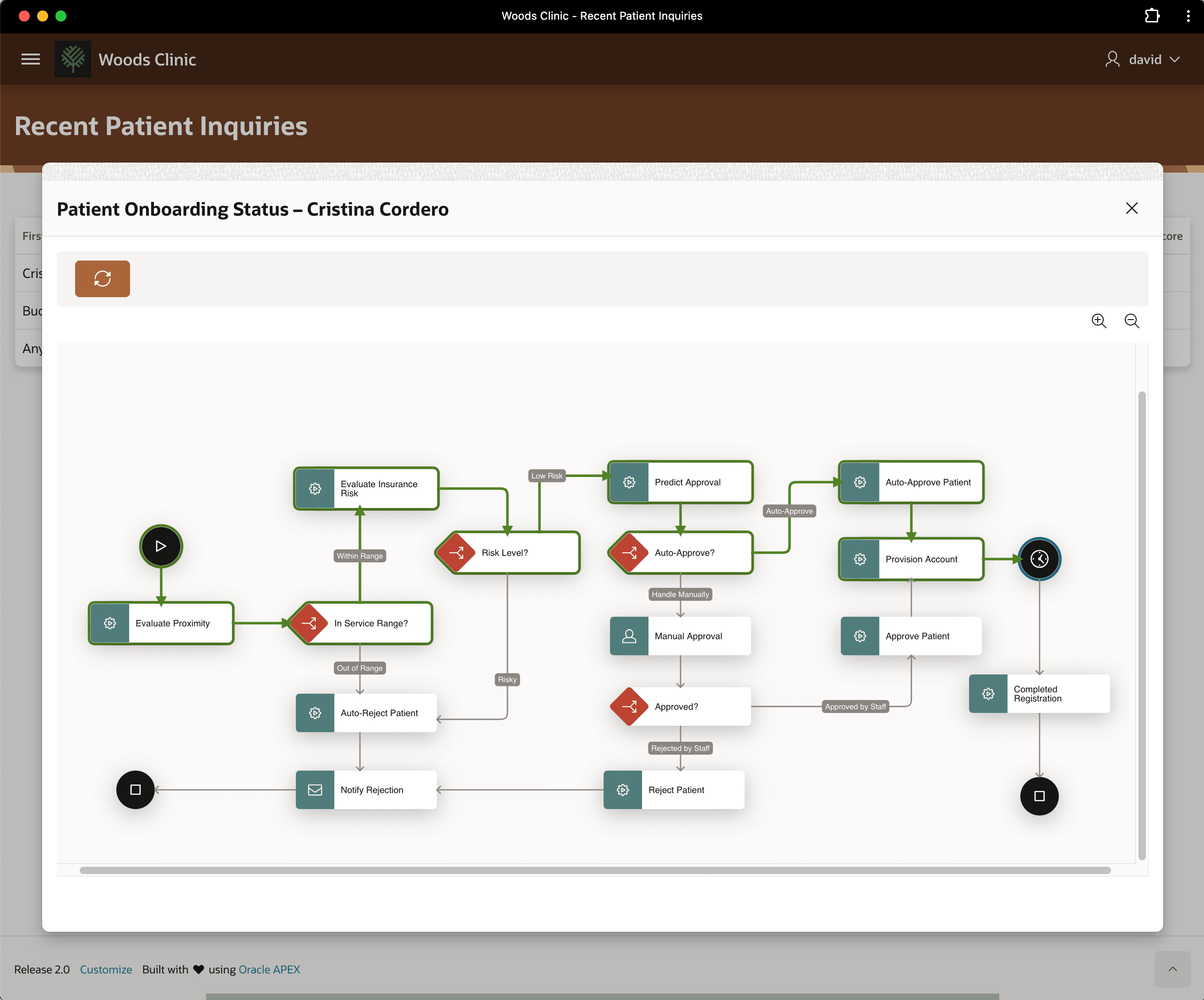Viewport: 1204px width, 1000px height.
Task: Click the rejection end event stop icon
Action: [135, 789]
